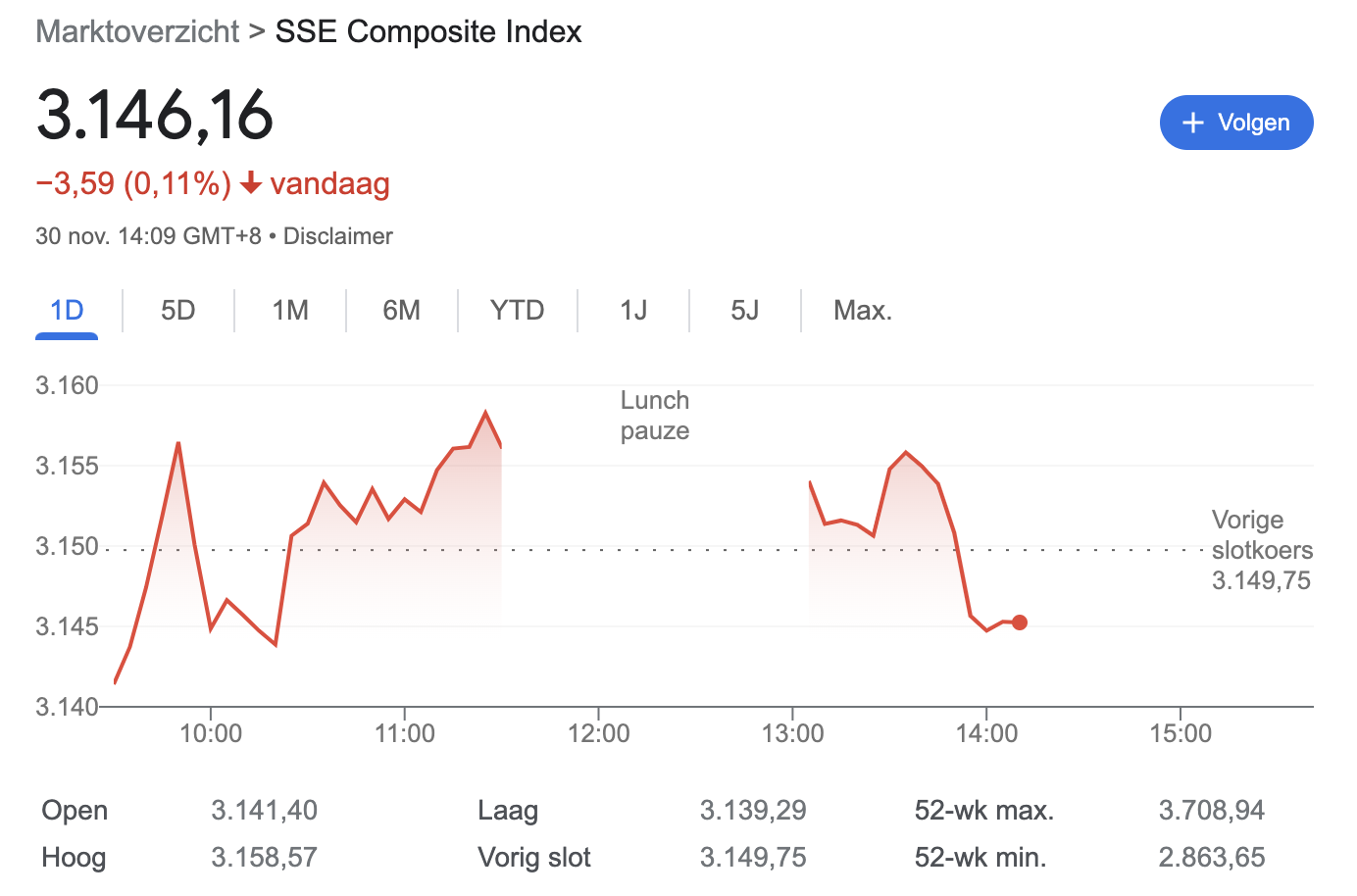
Task: Select the YTD range tab
Action: pos(517,311)
